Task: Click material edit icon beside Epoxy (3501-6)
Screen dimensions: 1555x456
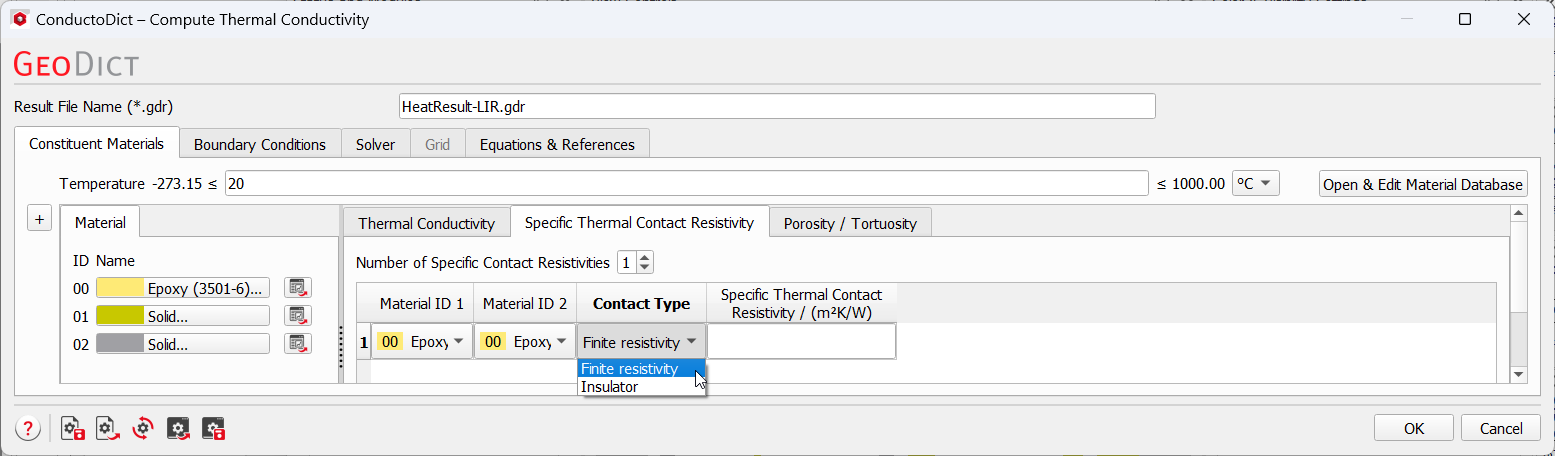Action: click(x=298, y=288)
